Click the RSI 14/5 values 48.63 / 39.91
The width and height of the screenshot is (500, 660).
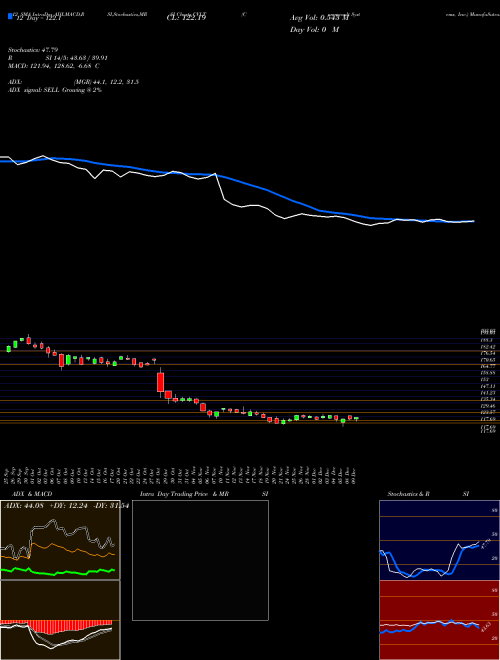pyautogui.click(x=60, y=58)
